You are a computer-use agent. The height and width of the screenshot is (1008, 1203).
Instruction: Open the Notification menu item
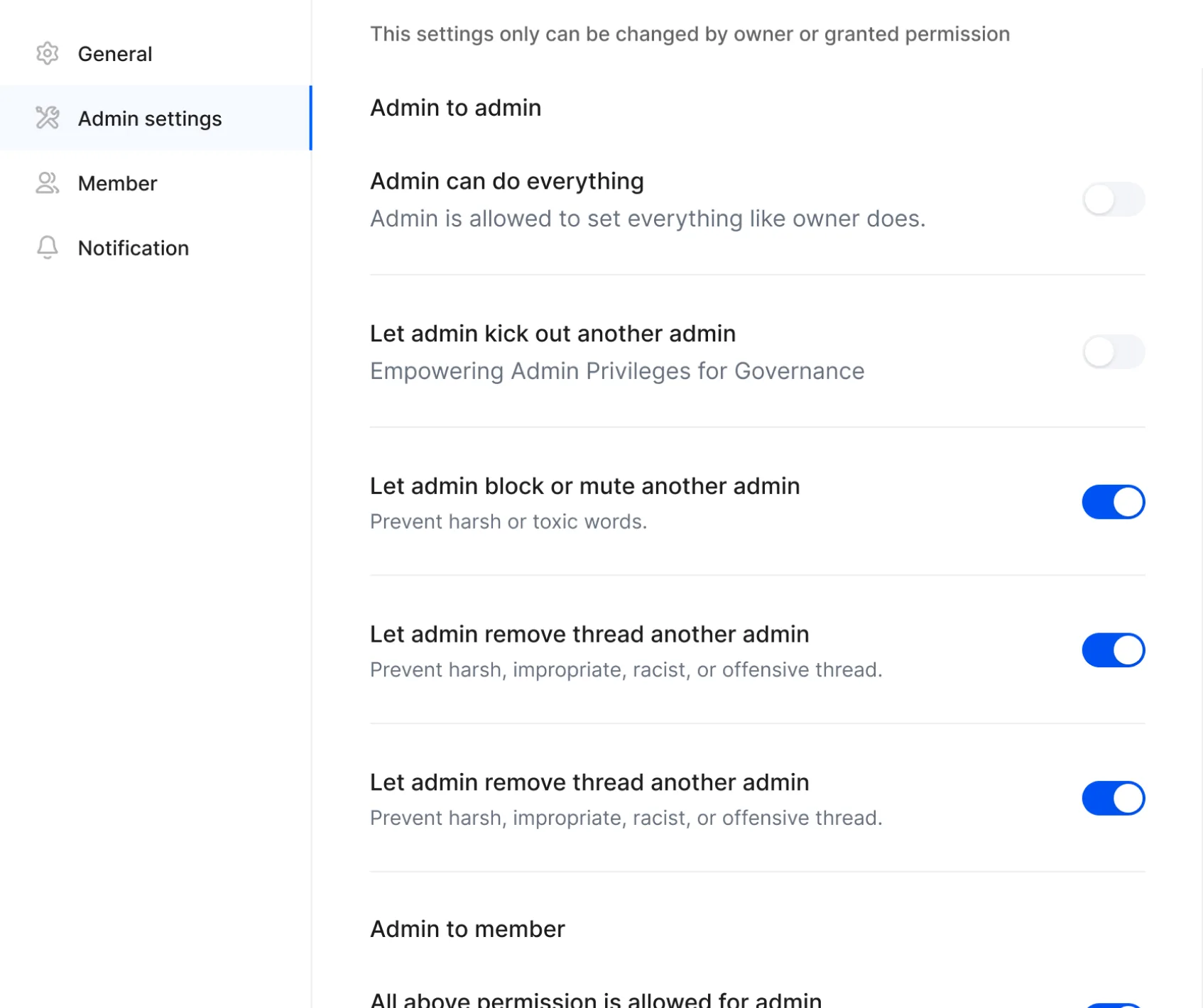pyautogui.click(x=134, y=248)
